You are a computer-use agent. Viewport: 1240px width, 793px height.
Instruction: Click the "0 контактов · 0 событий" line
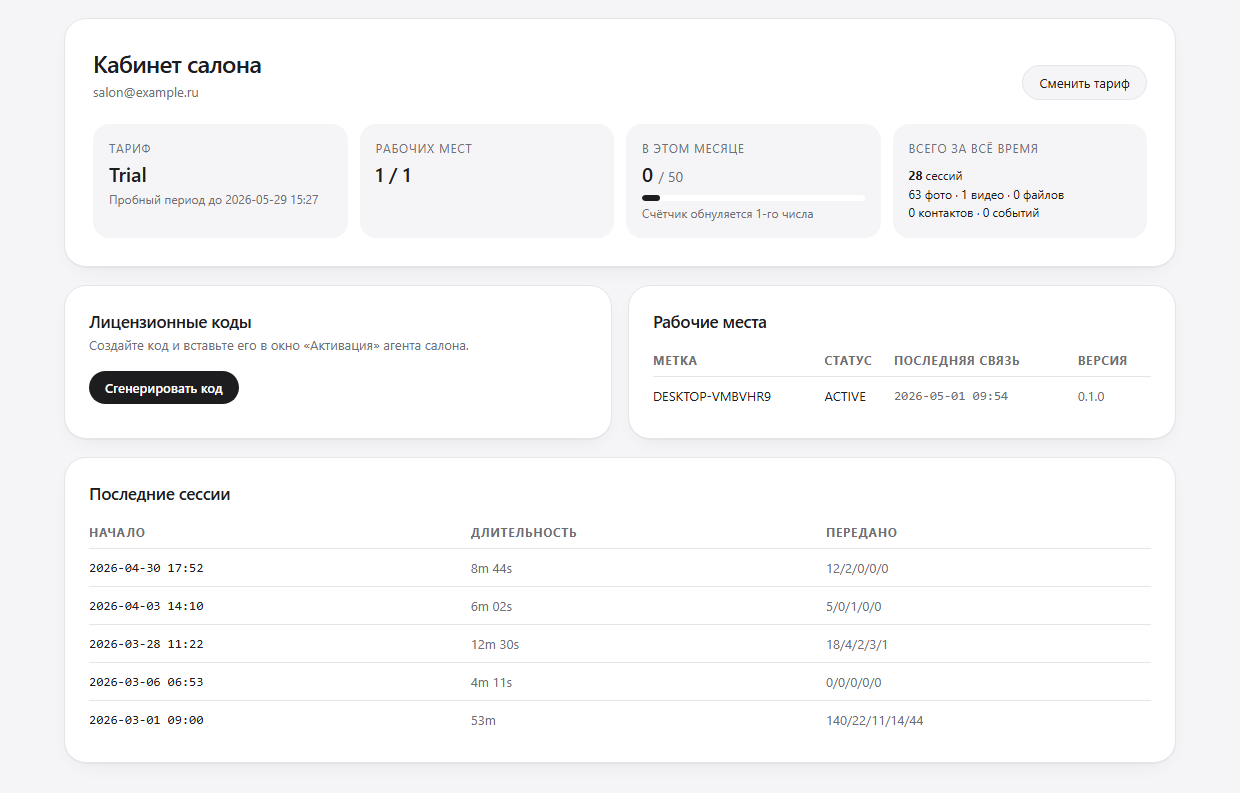tap(974, 213)
